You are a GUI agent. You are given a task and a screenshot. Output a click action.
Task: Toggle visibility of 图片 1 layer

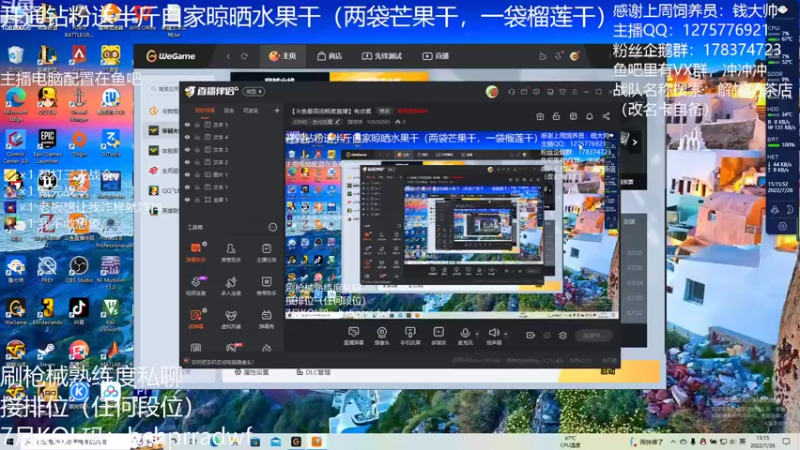[187, 174]
